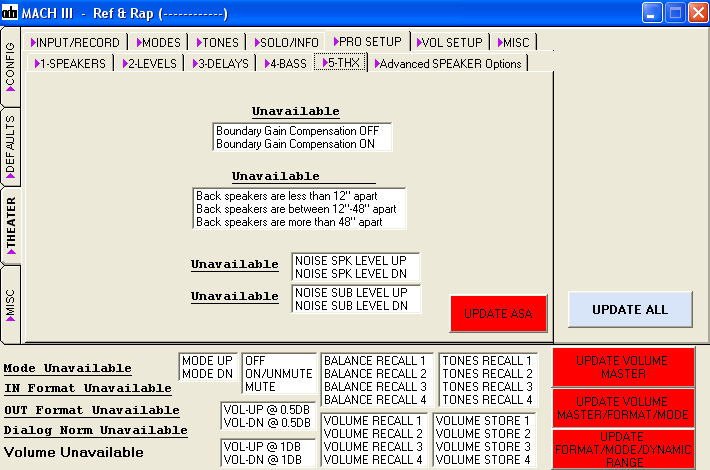Click UPDATE FORMAT/MODE/DYNAMIC RANGE button
The height and width of the screenshot is (470, 710).
[x=623, y=450]
